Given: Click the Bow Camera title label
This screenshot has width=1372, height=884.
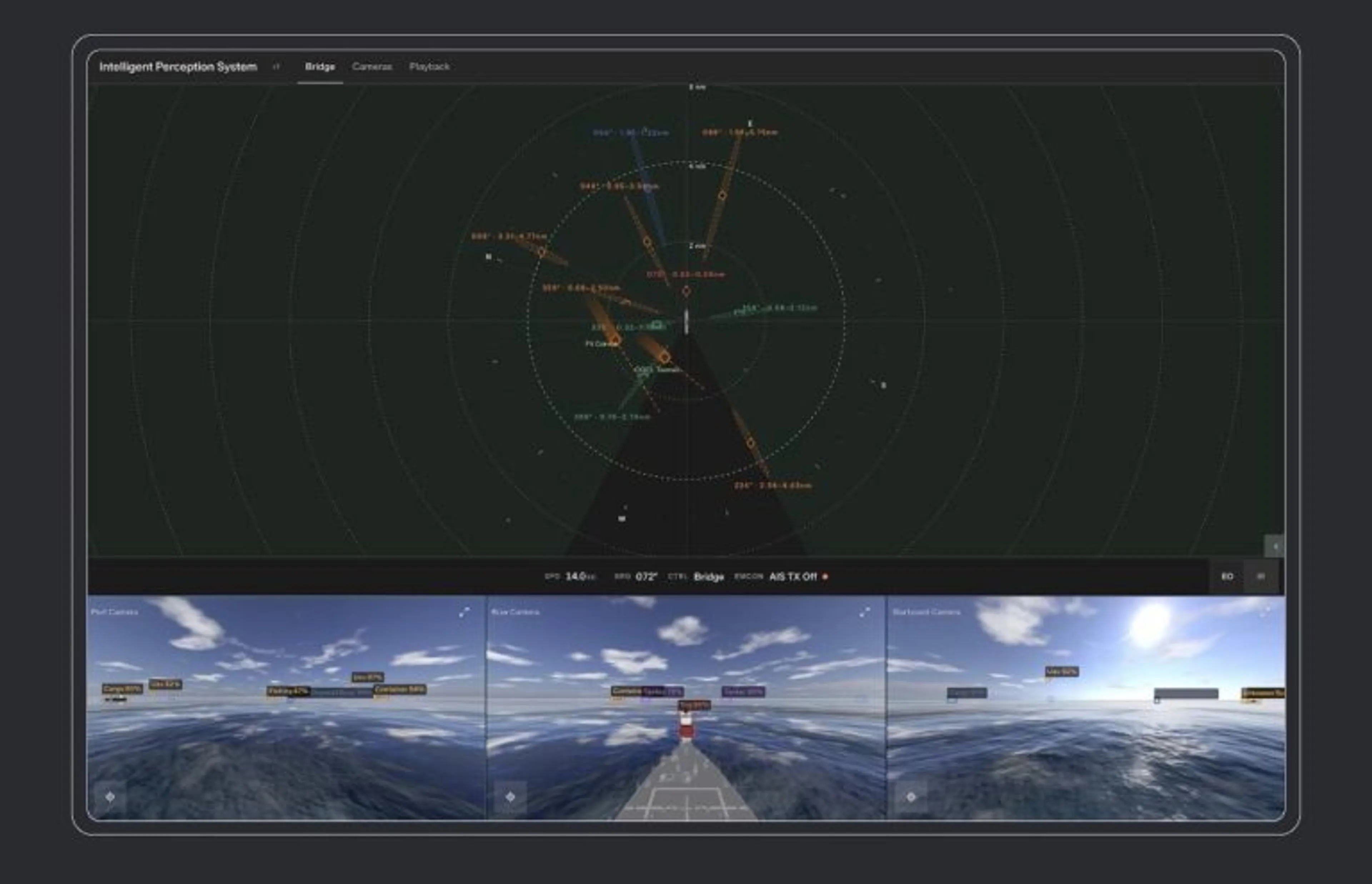Looking at the screenshot, I should click(515, 612).
